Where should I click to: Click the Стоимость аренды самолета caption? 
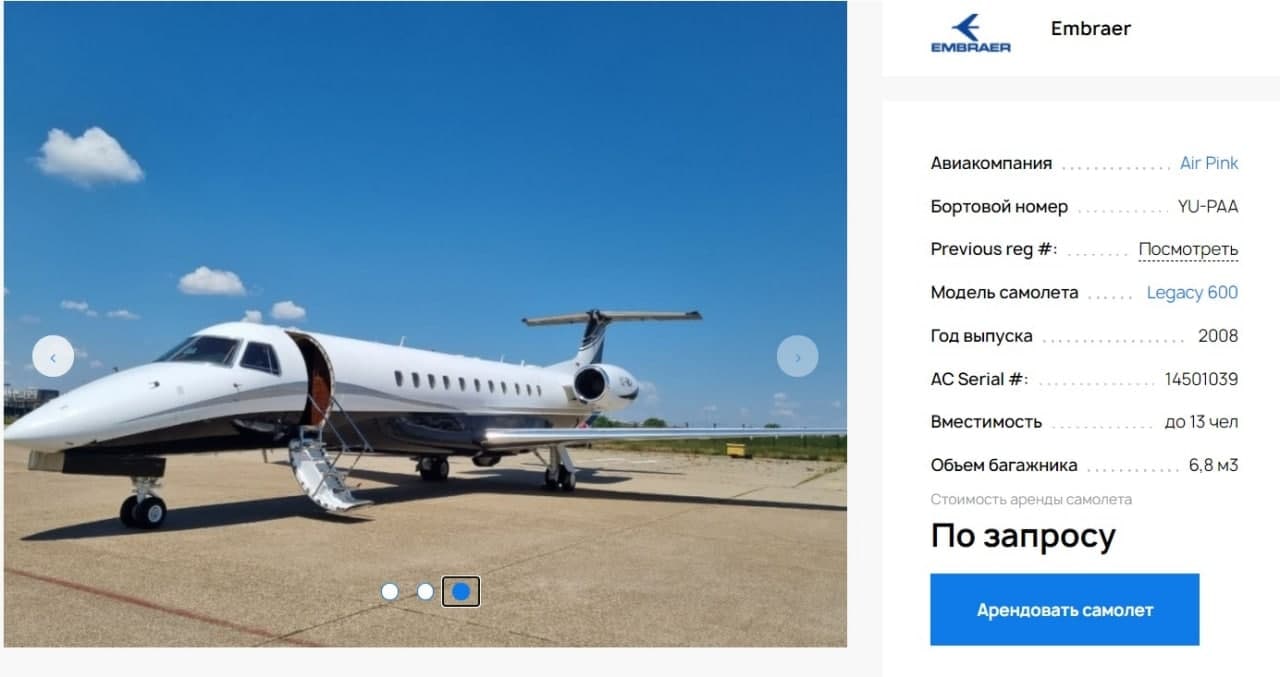(x=1031, y=499)
